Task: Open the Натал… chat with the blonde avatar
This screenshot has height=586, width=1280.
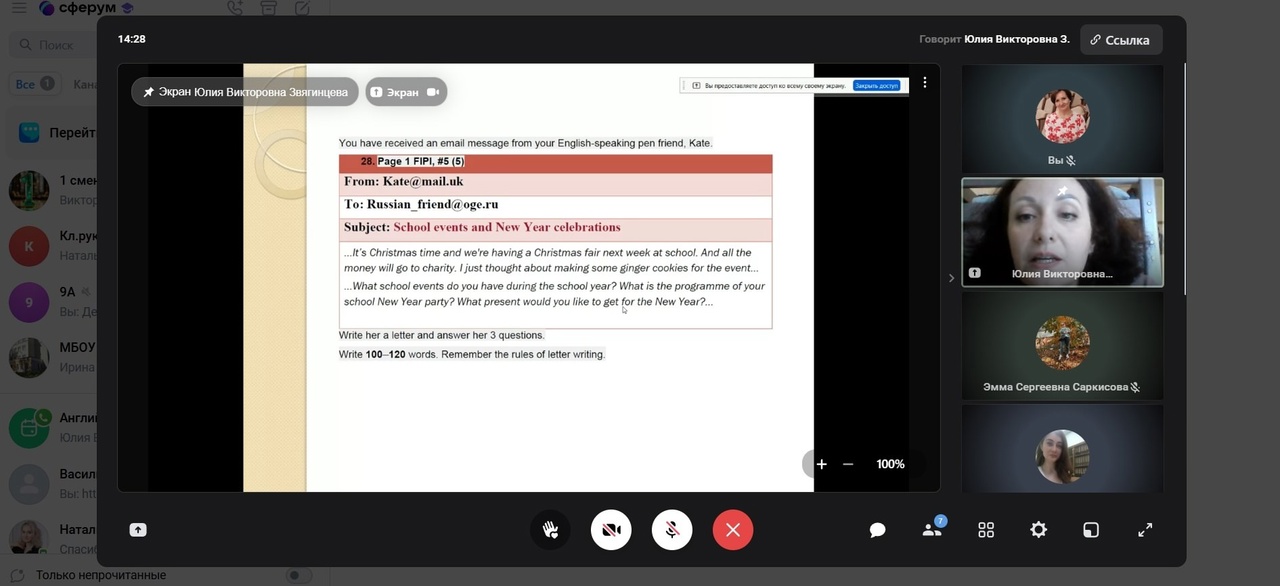Action: click(x=53, y=538)
